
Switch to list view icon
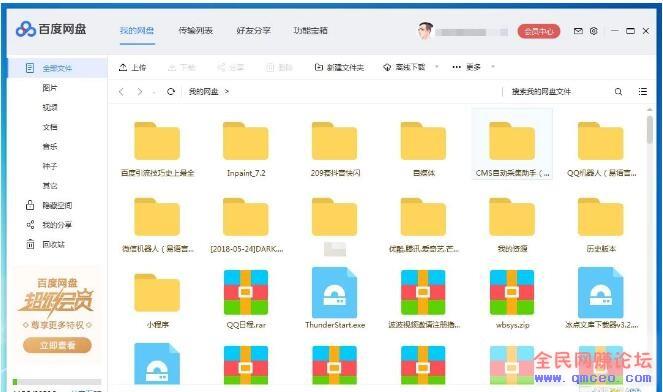click(x=643, y=91)
